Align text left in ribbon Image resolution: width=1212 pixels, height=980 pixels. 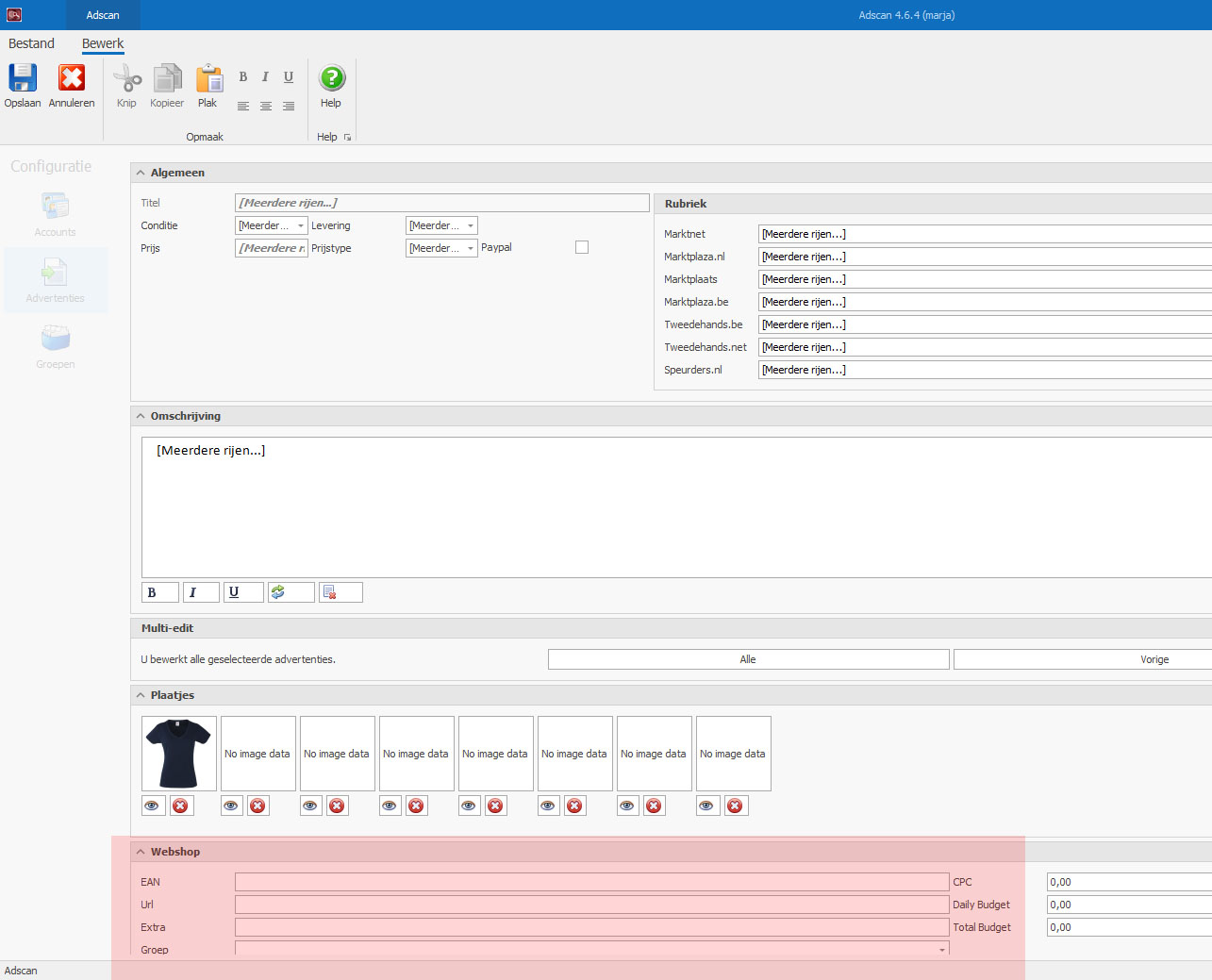pos(242,106)
